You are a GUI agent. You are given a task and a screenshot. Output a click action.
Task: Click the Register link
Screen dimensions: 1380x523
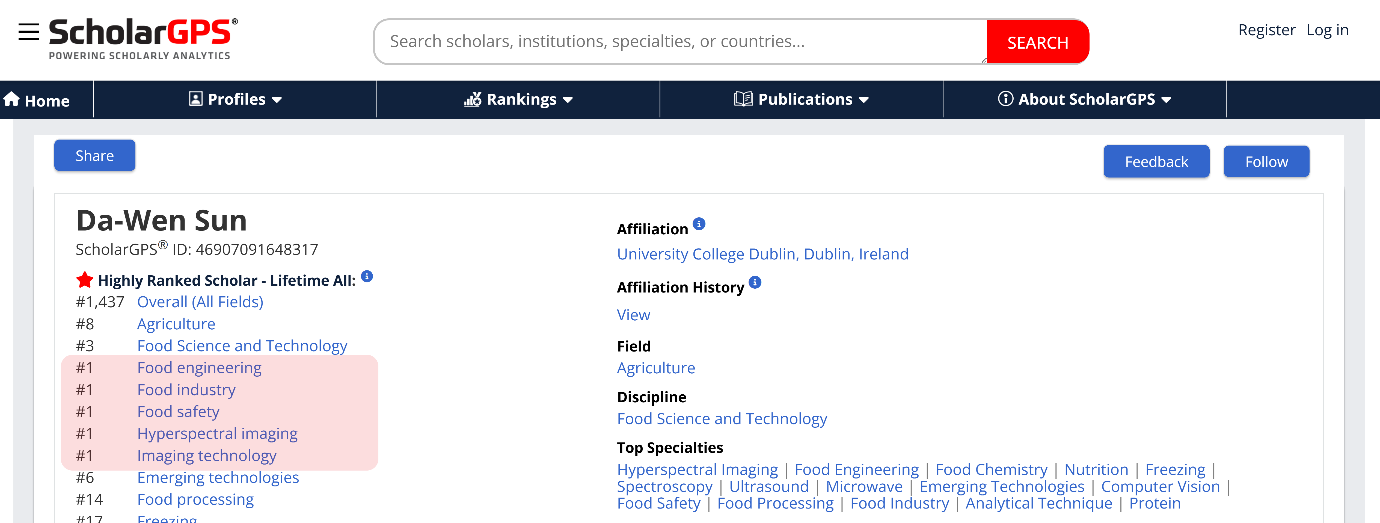[x=1266, y=30]
